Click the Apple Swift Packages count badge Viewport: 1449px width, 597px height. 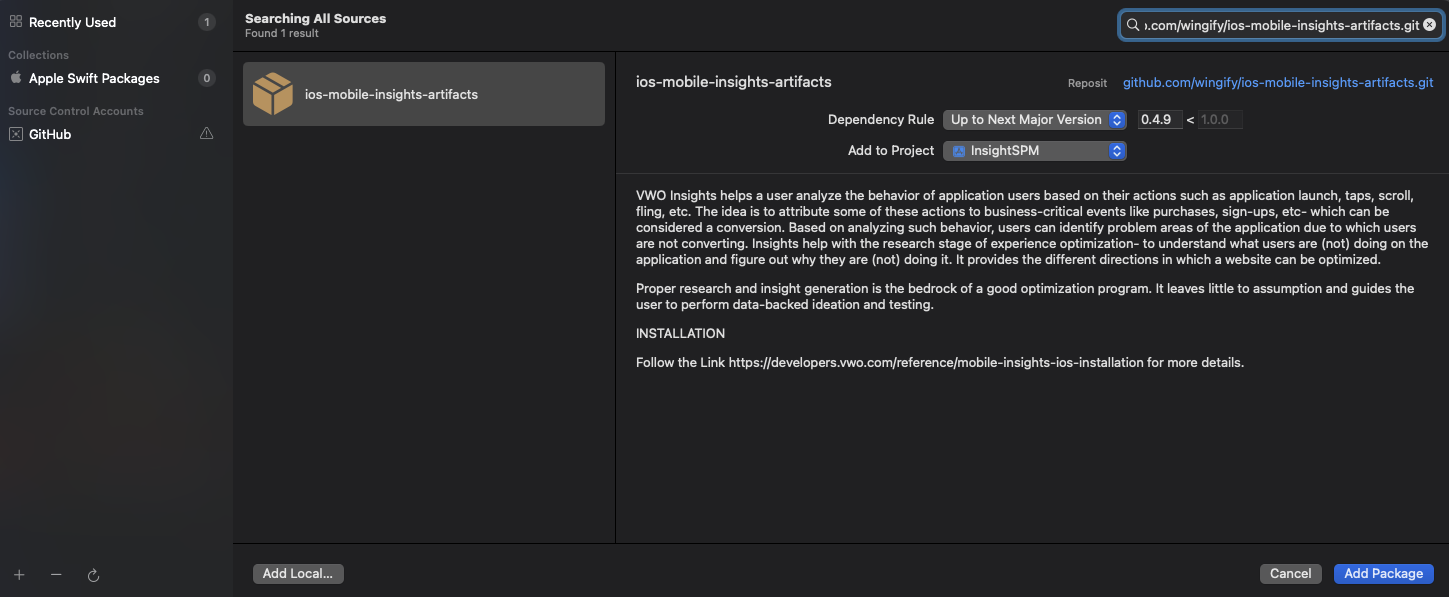[207, 78]
